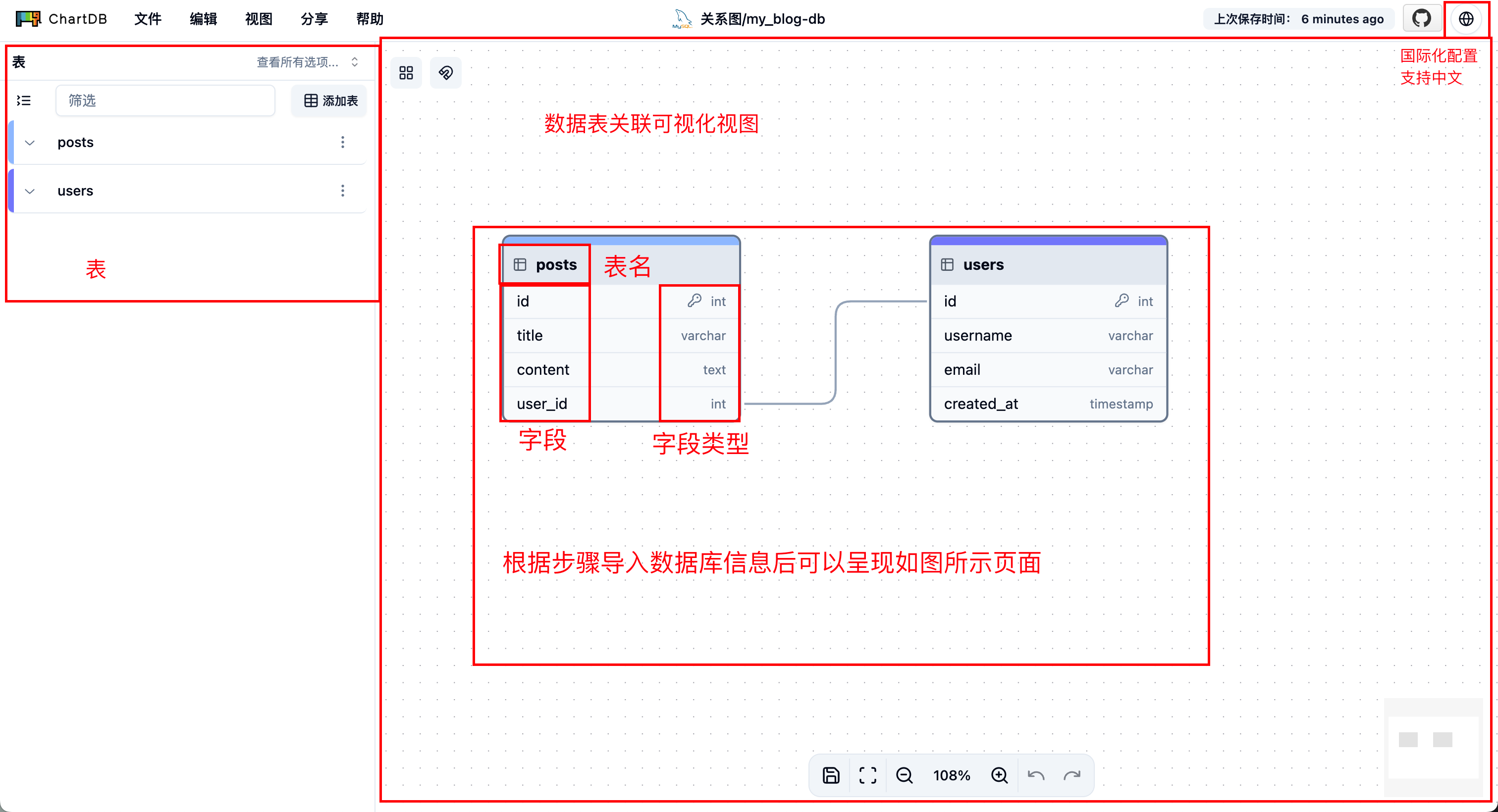Redo the last action
The image size is (1498, 812).
point(1072,775)
